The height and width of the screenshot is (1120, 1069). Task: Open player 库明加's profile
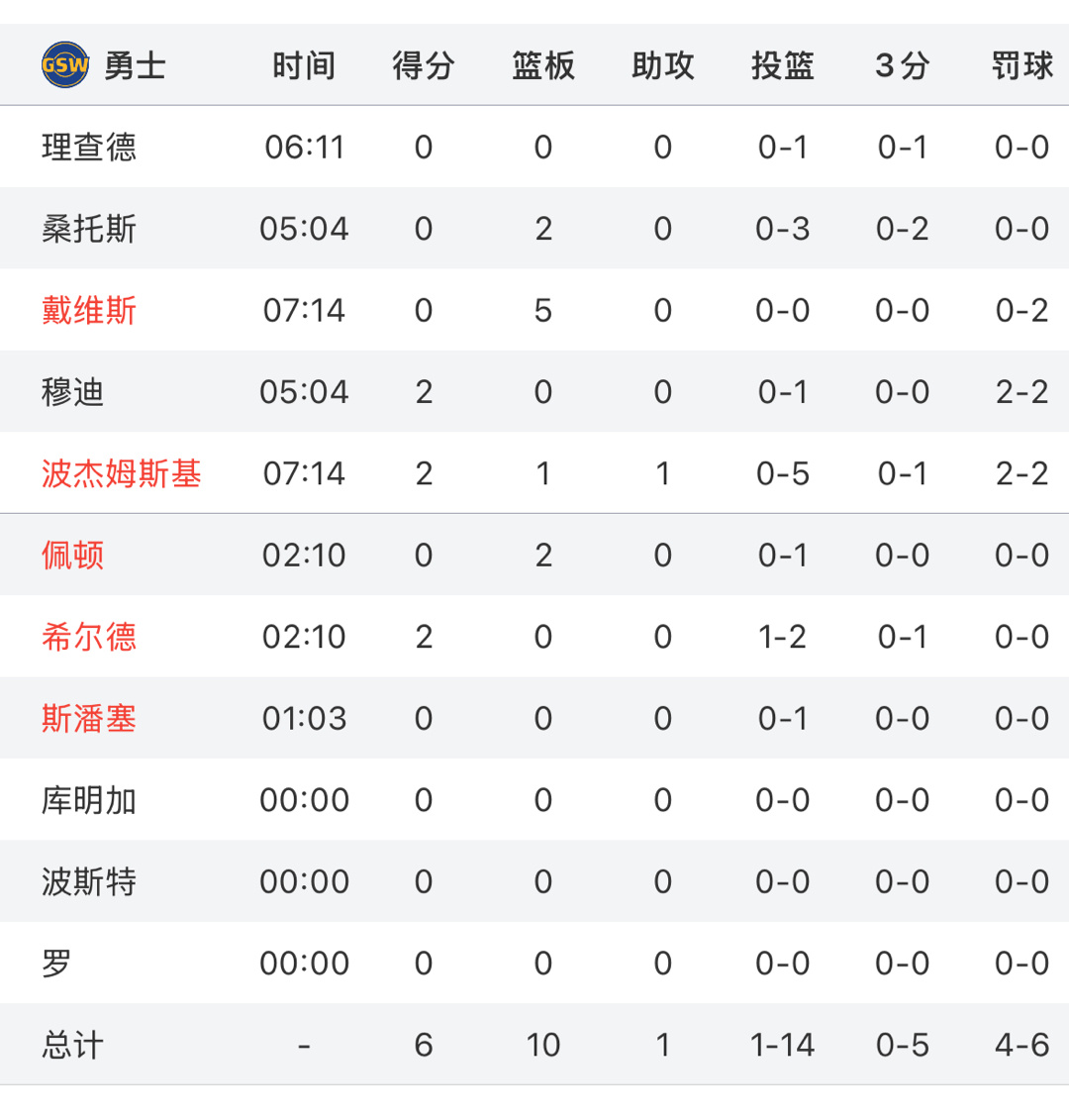coord(89,800)
